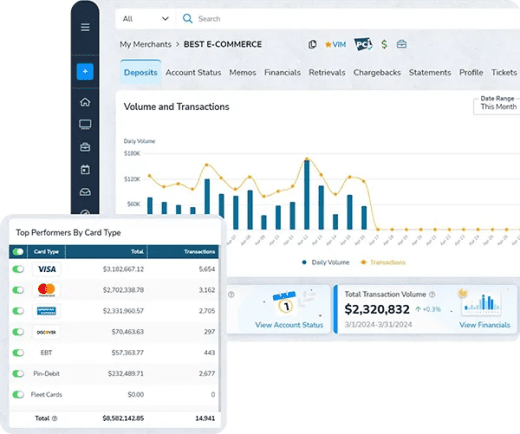Image resolution: width=520 pixels, height=434 pixels.
Task: Open the monitor icon in sidebar
Action: [x=85, y=124]
